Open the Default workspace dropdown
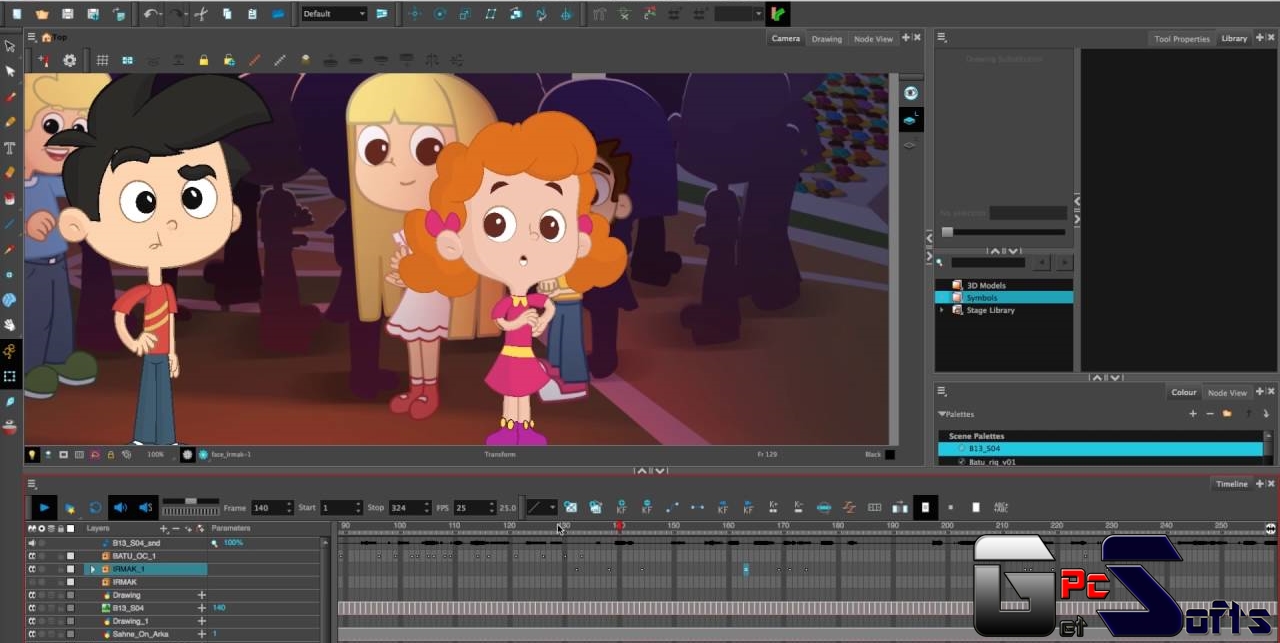Viewport: 1280px width, 643px height. point(333,14)
